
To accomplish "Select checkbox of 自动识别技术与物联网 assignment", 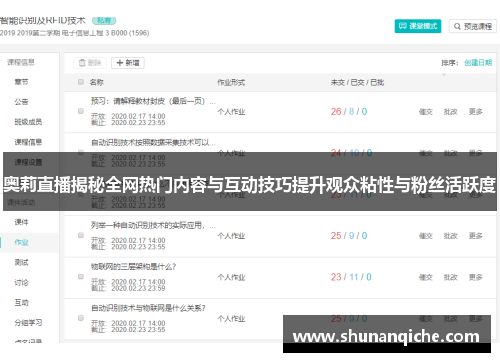I will 81,318.
